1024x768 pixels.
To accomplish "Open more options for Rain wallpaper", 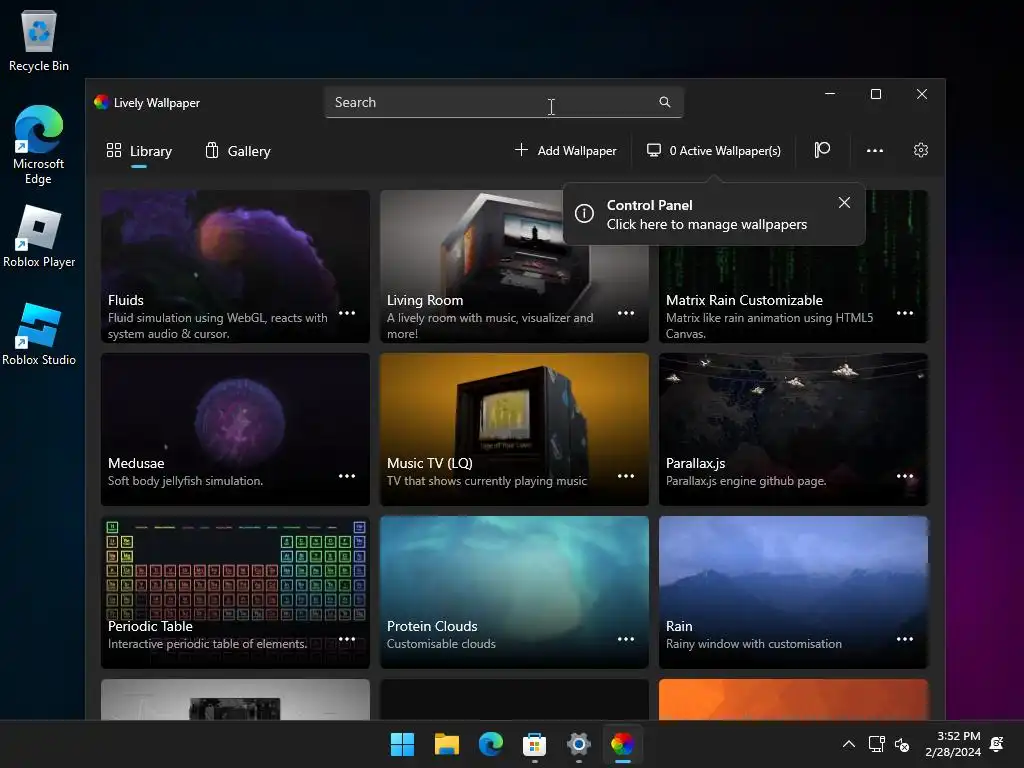I will click(x=904, y=639).
